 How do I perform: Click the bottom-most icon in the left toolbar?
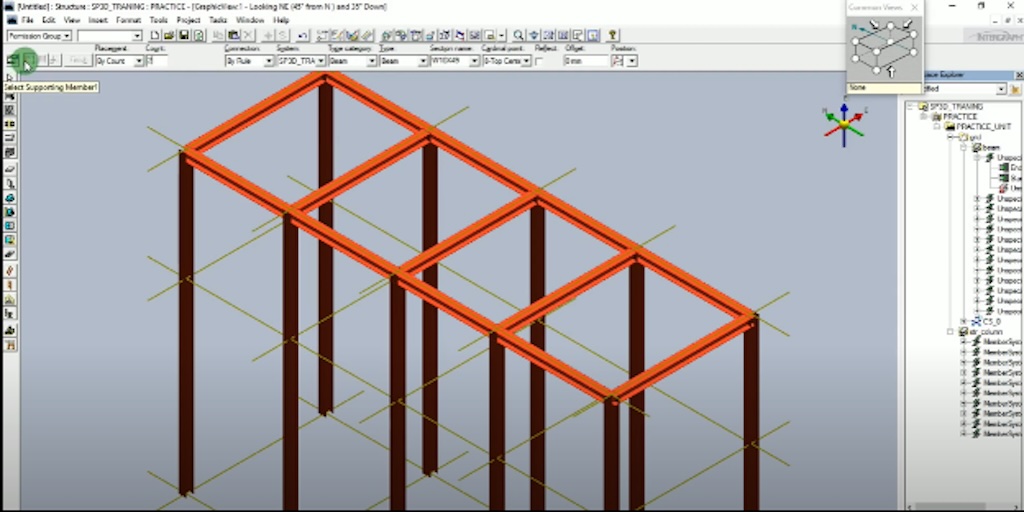(x=10, y=345)
